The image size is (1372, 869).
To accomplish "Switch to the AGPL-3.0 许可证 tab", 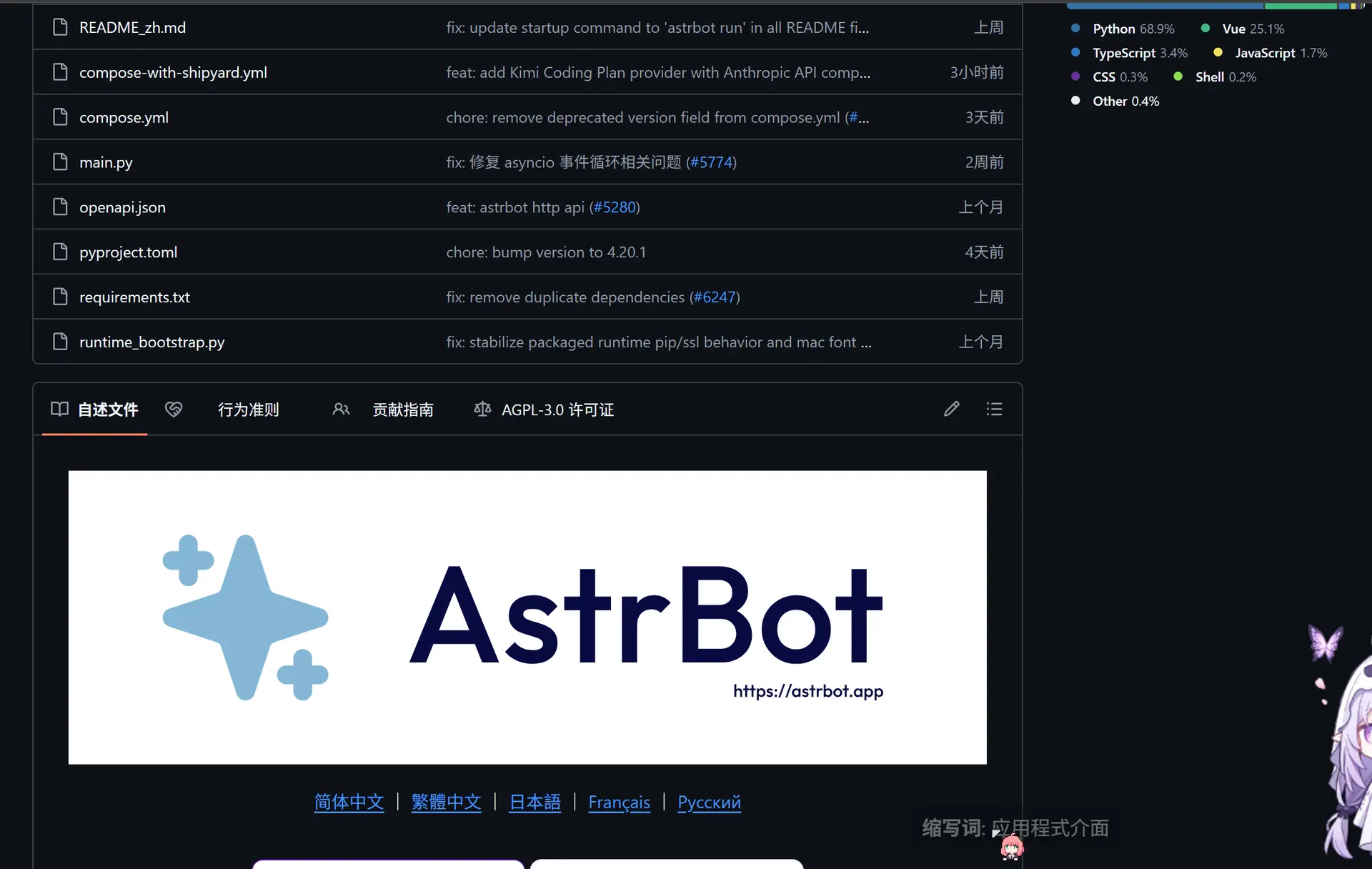I will coord(544,409).
